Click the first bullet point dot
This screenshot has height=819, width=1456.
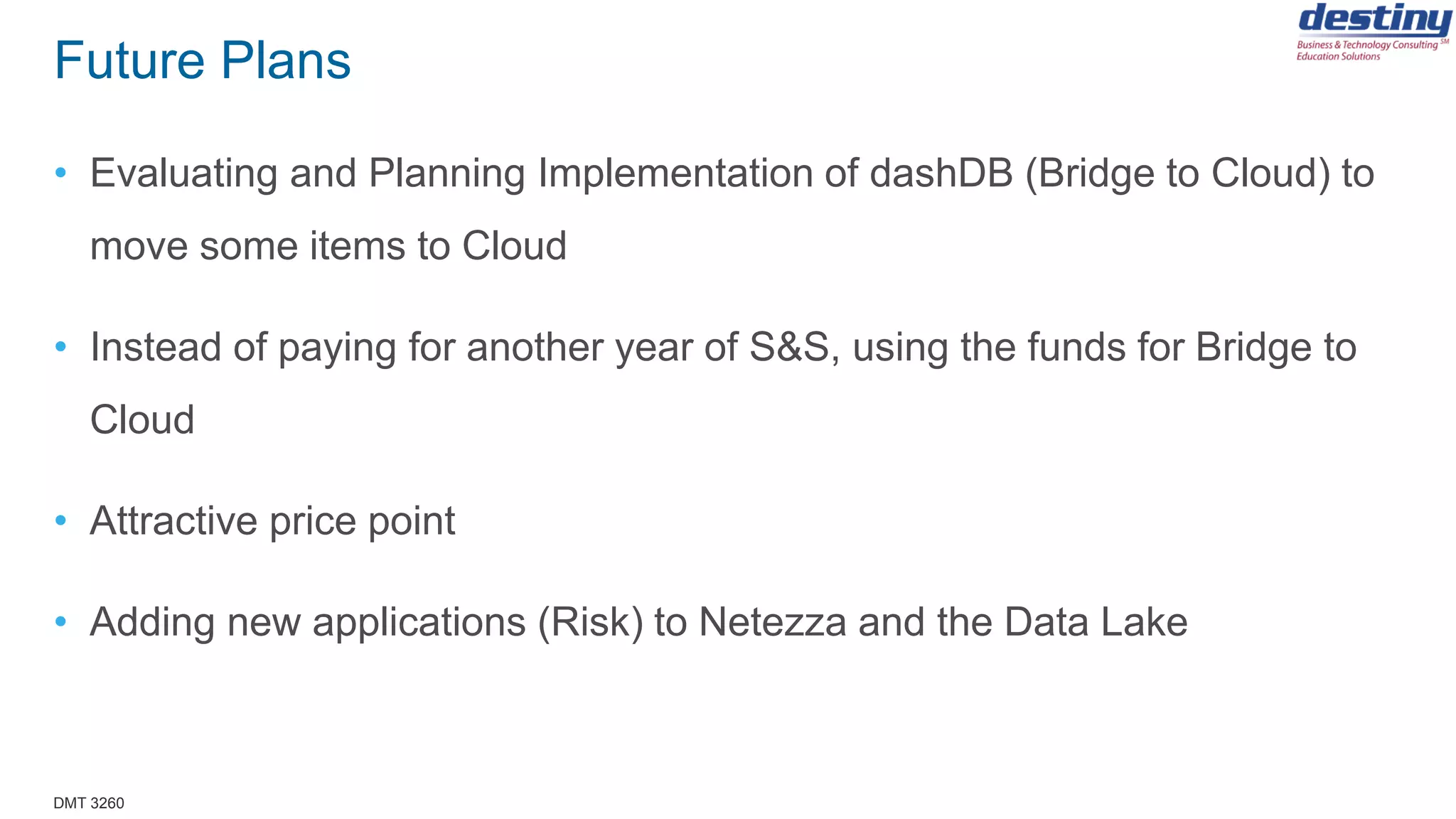[60, 172]
